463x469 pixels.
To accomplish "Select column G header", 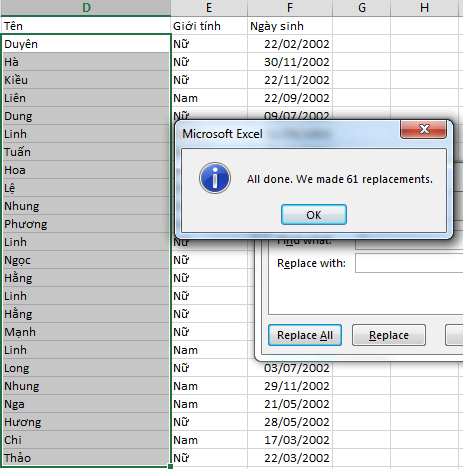I will click(362, 8).
